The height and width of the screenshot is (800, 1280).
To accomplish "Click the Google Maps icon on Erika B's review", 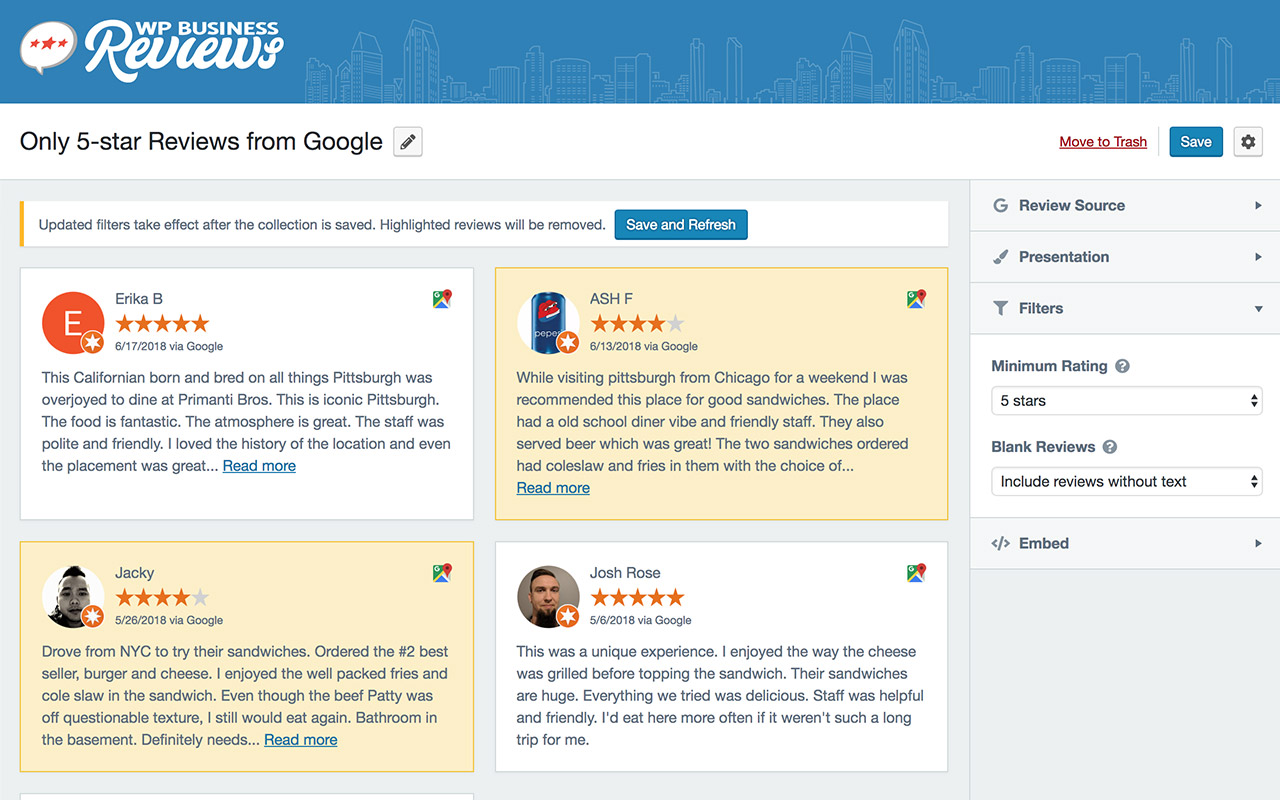I will (x=442, y=299).
